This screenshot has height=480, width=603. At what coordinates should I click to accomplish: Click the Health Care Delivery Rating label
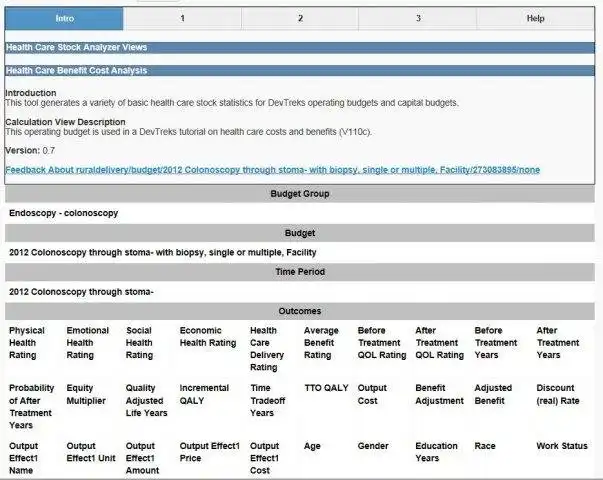(x=267, y=349)
